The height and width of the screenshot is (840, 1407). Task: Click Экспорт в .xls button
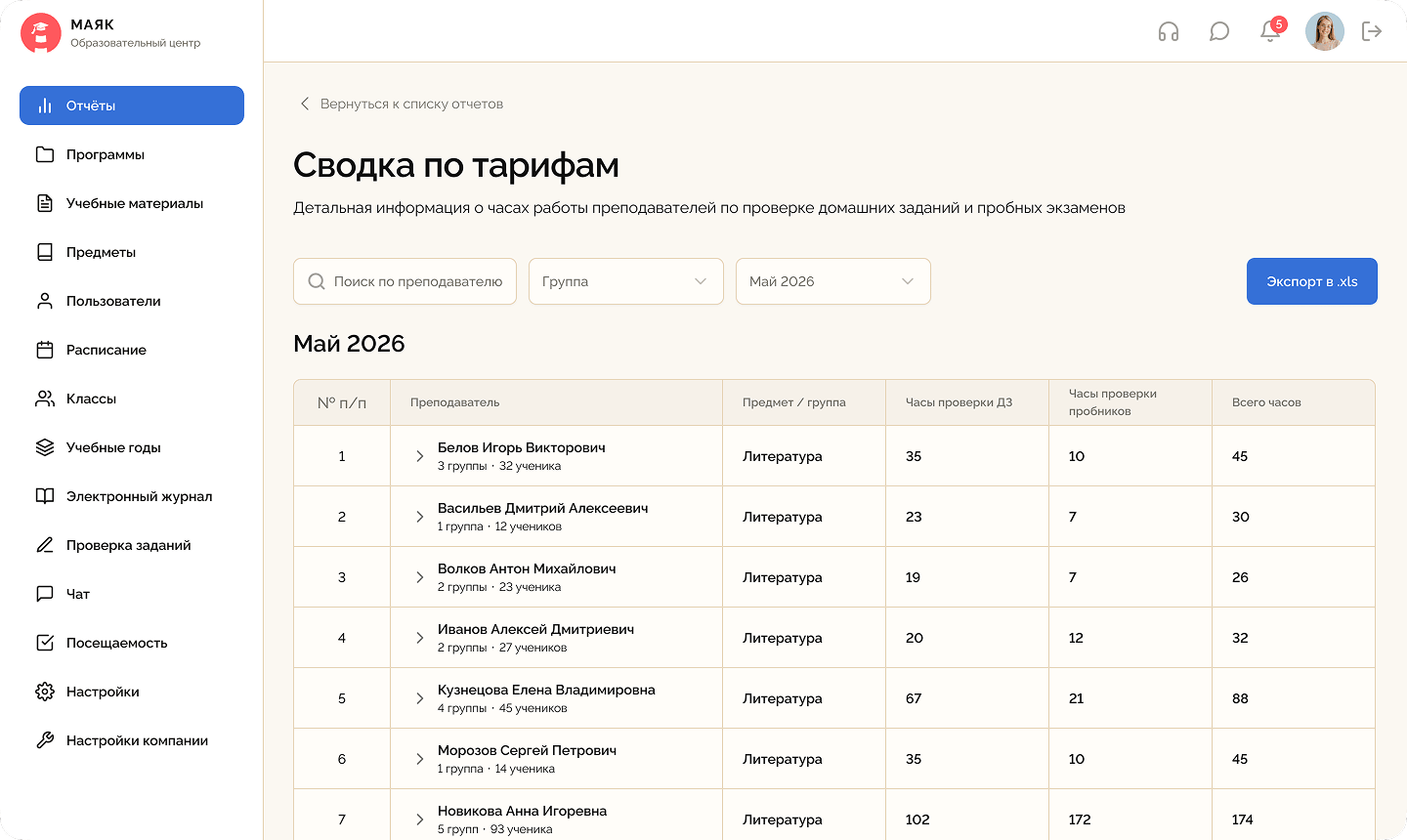pos(1312,281)
